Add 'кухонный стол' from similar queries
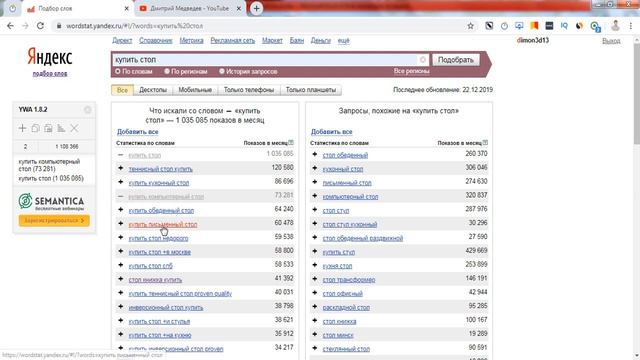 point(315,168)
